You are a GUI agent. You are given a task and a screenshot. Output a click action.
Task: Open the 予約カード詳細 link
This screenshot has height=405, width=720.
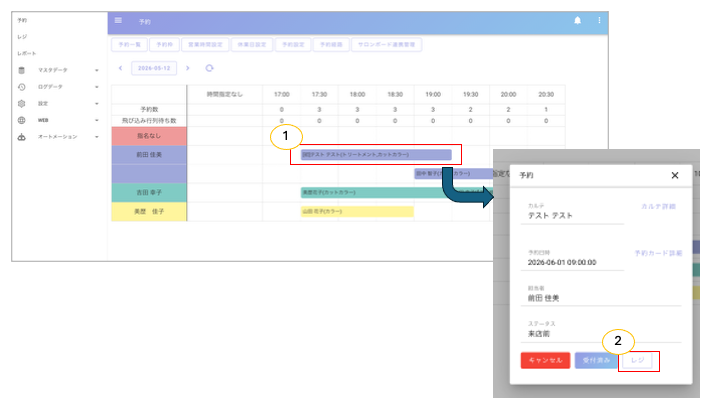658,253
